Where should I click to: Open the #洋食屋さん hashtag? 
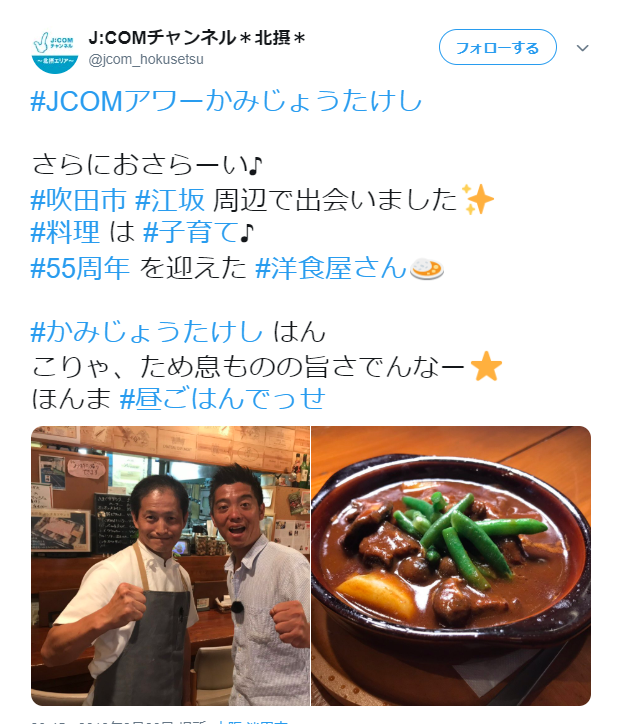[331, 268]
